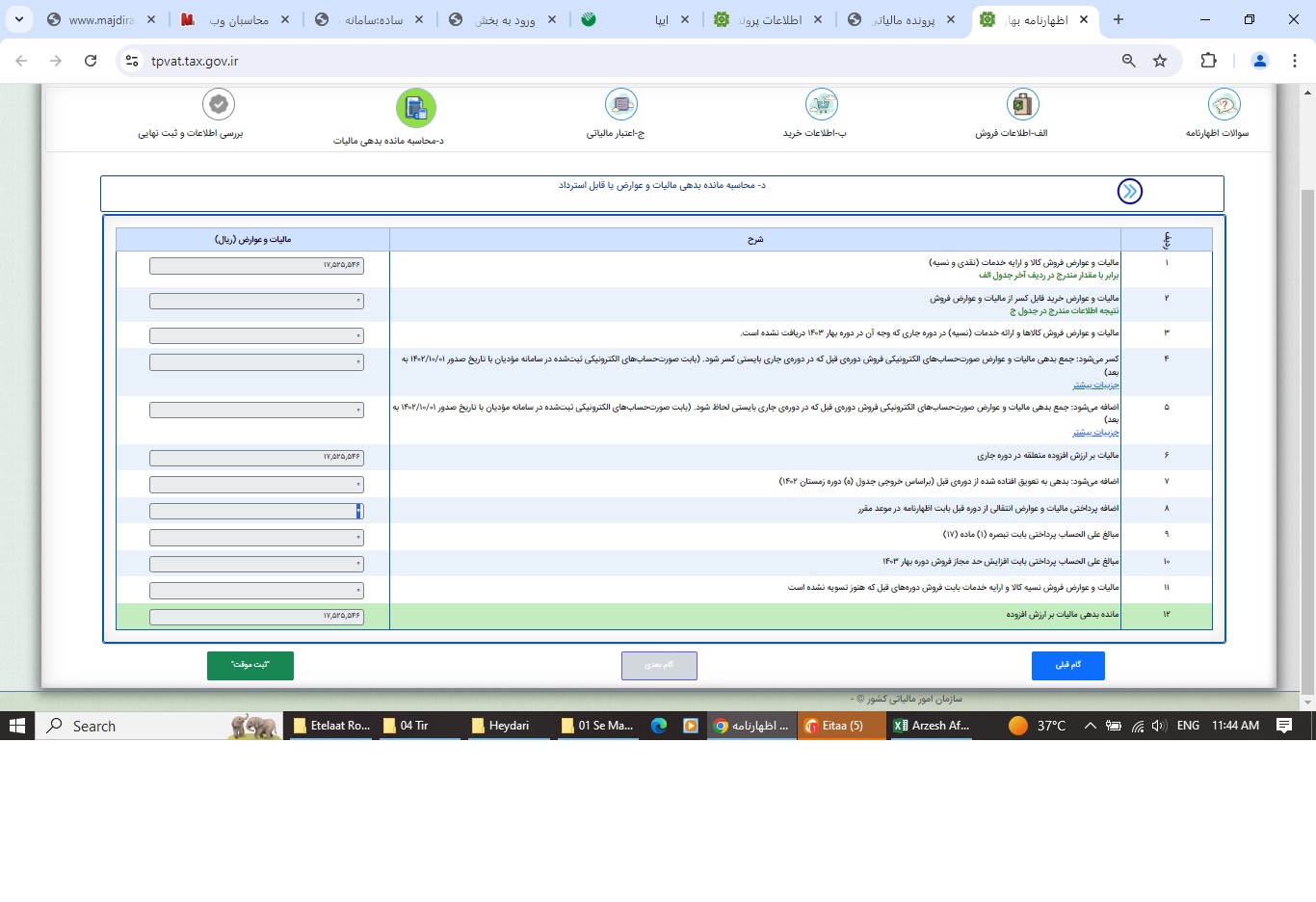The height and width of the screenshot is (902, 1316).
Task: Switch to the 'ورود به بخش' browser tab
Action: pos(505,19)
